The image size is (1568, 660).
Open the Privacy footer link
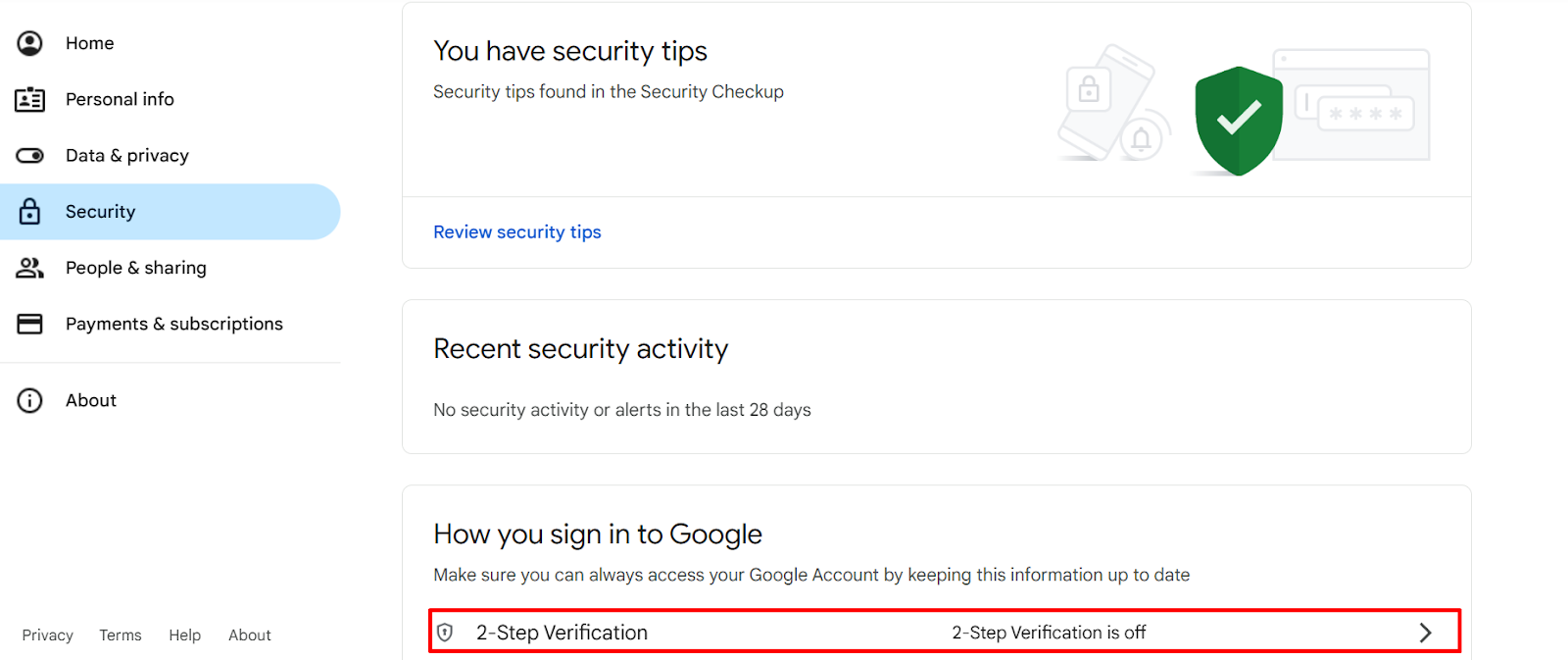[x=48, y=635]
